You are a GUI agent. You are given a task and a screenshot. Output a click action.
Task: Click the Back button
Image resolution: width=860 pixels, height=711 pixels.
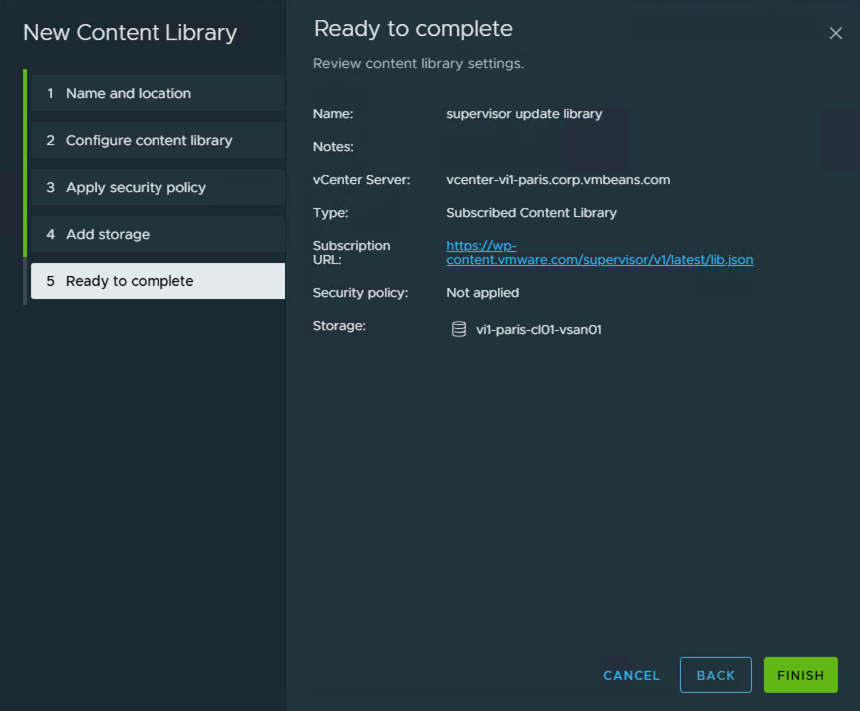tap(715, 675)
